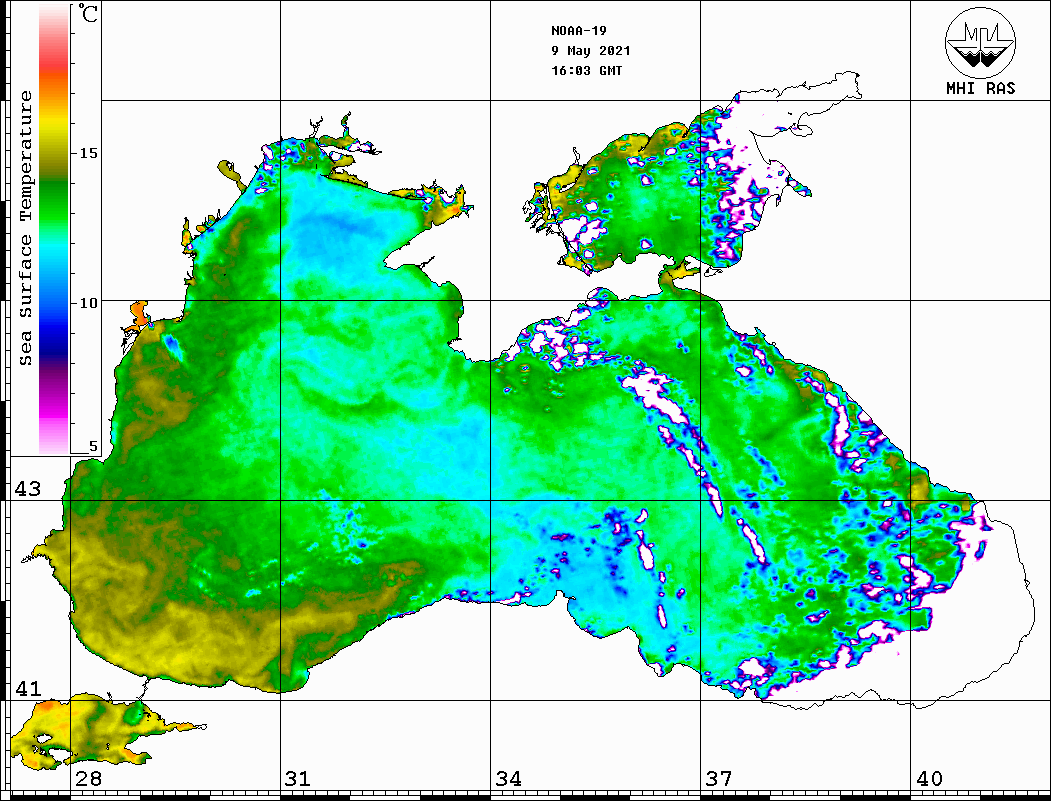The image size is (1051, 801).
Task: Click longitude label 34
Action: pos(509,779)
